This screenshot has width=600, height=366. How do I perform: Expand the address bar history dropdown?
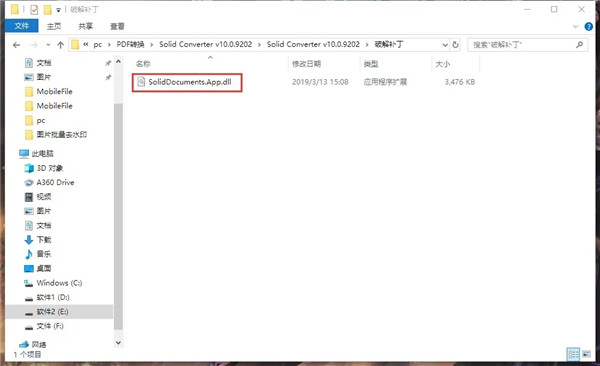point(445,45)
